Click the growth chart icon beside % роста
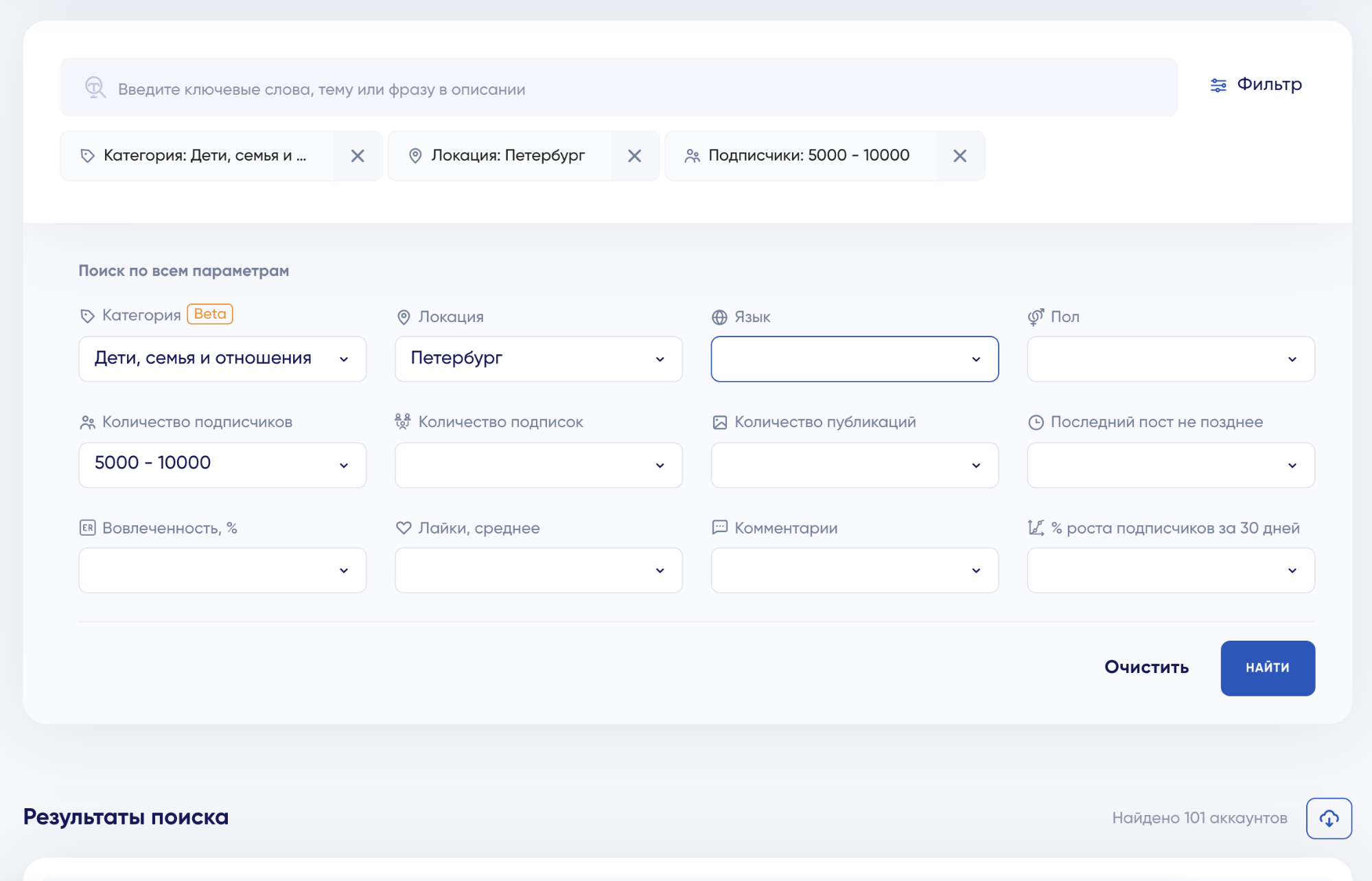Image resolution: width=1372 pixels, height=881 pixels. click(x=1036, y=527)
